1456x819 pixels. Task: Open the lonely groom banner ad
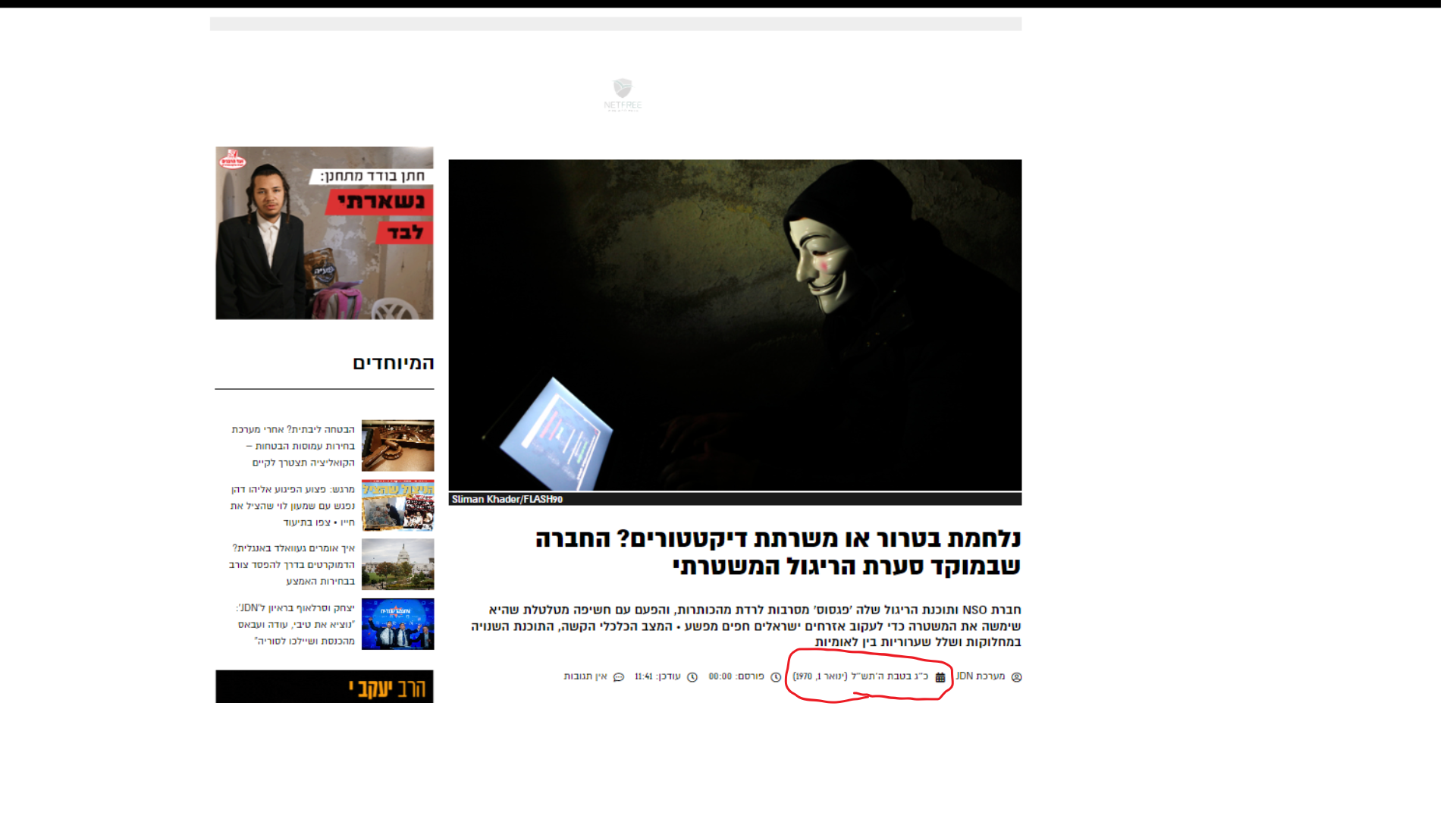pos(325,233)
